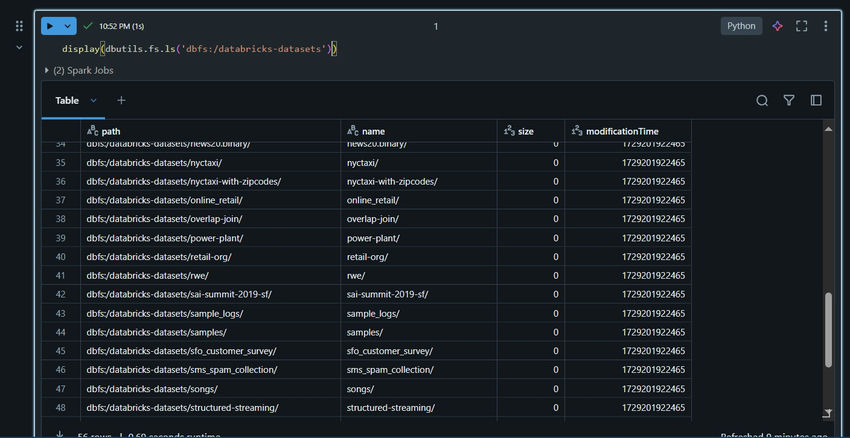Sort by the name column header
Image resolution: width=850 pixels, height=438 pixels.
tap(418, 131)
